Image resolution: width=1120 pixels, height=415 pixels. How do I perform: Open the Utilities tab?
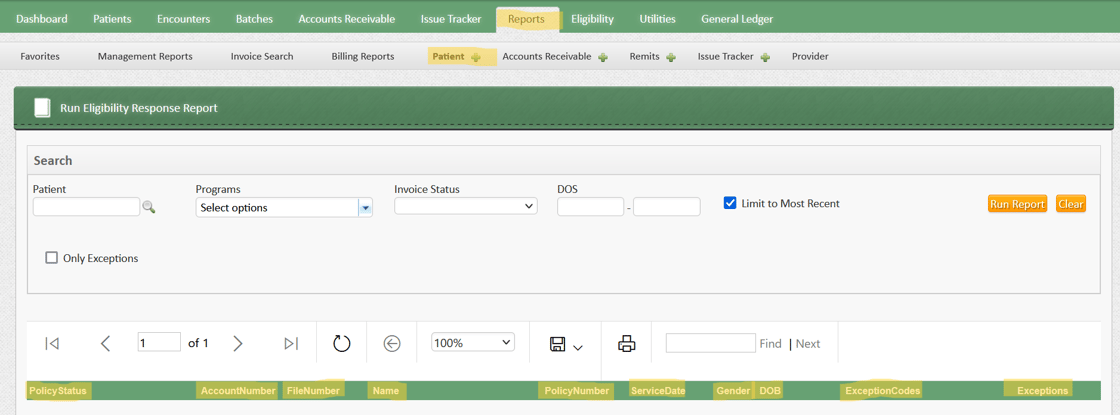657,19
